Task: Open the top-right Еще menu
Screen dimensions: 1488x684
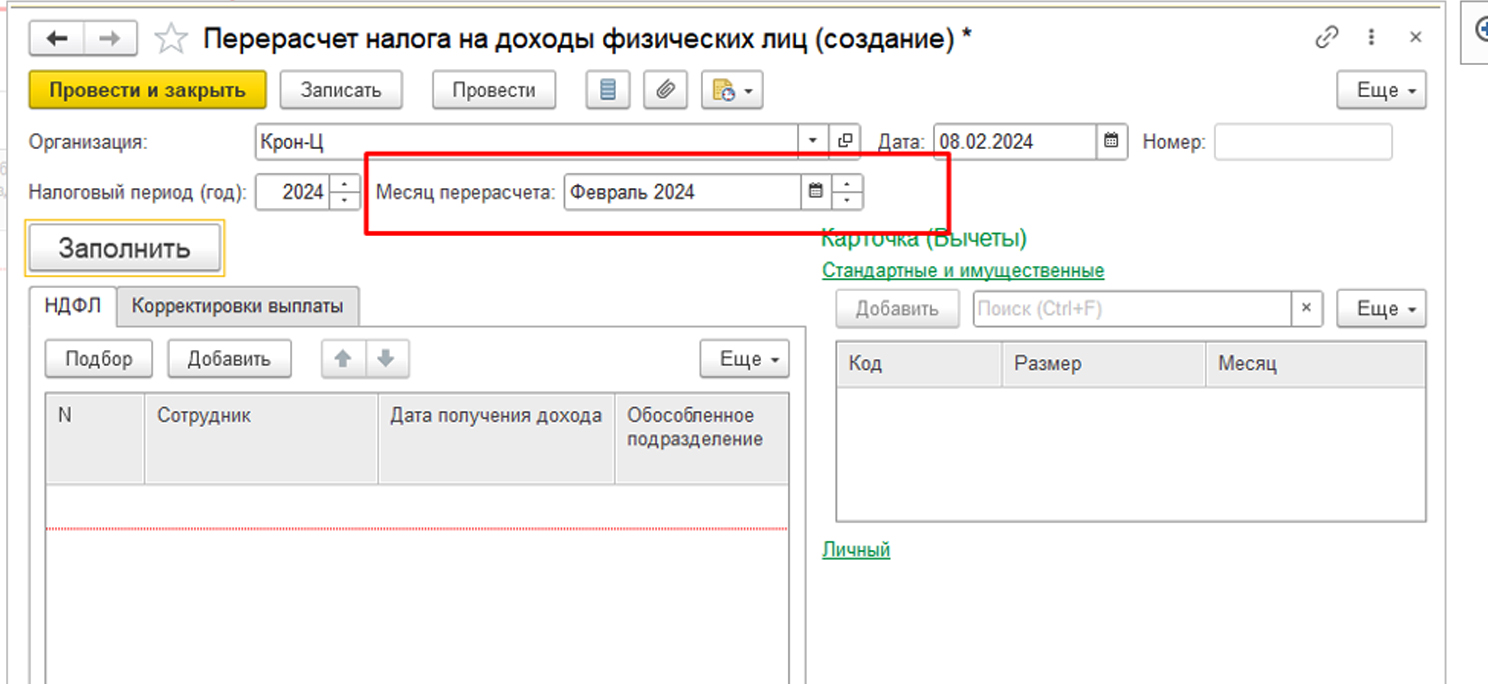Action: coord(1381,90)
